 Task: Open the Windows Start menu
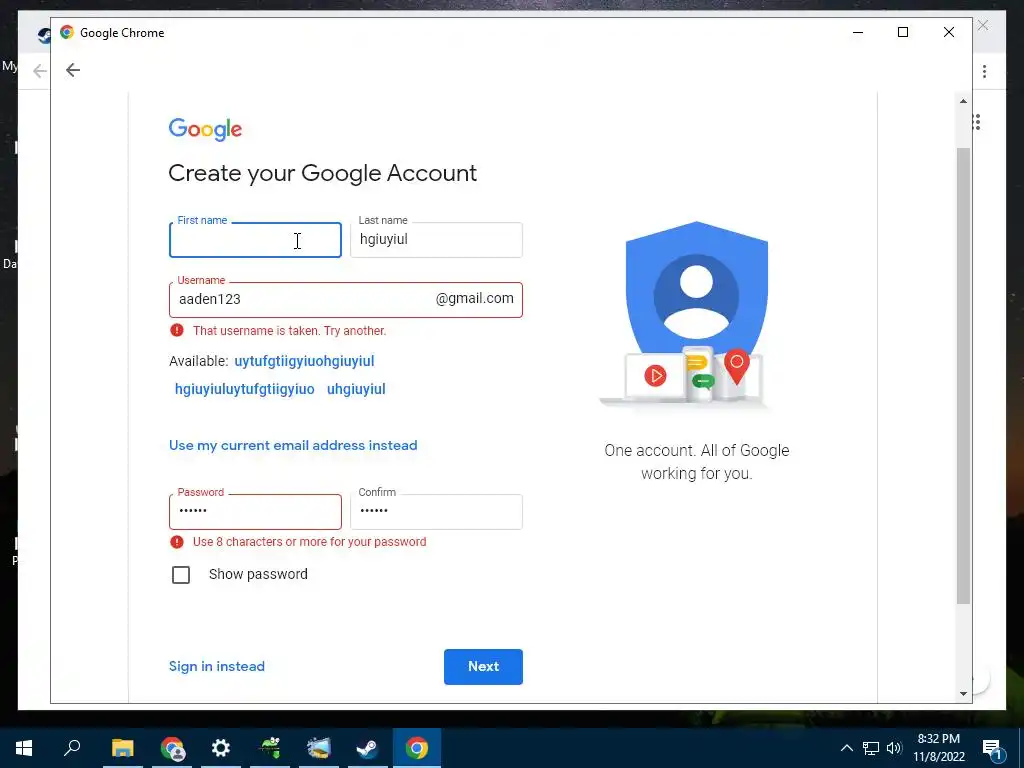(24, 748)
